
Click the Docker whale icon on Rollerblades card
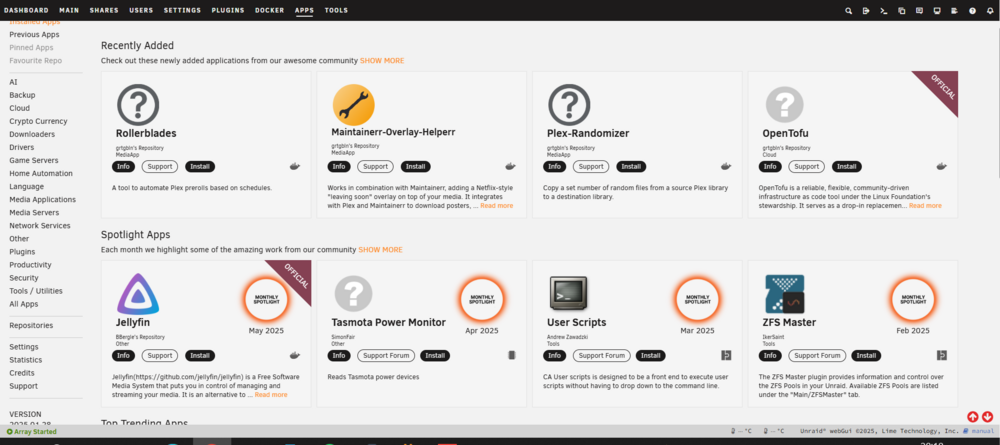[x=295, y=166]
